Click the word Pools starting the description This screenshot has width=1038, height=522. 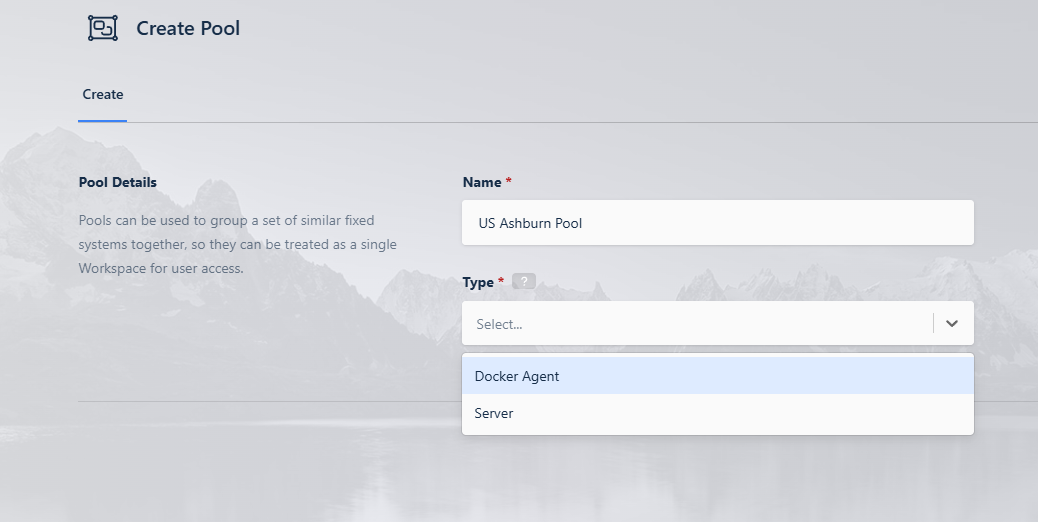(x=96, y=220)
